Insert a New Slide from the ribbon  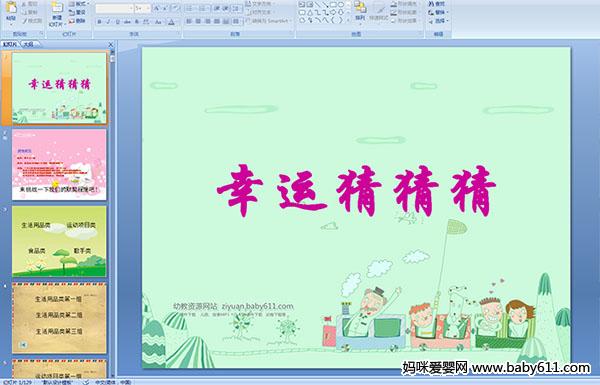coord(57,13)
